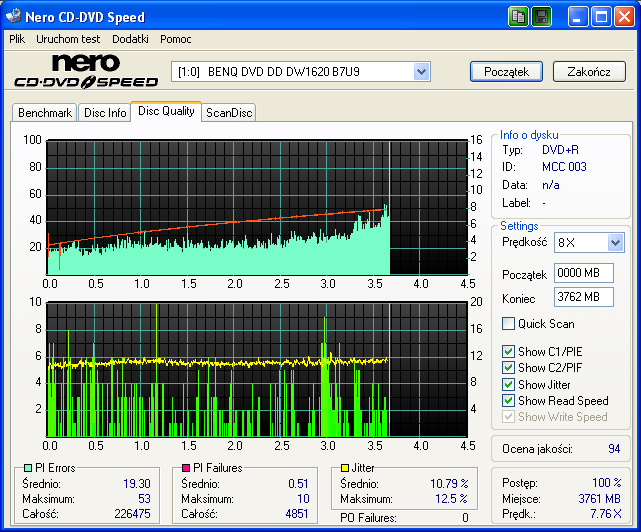641x532 pixels.
Task: Click the Jitter average 10.79 %
Action: coord(449,484)
